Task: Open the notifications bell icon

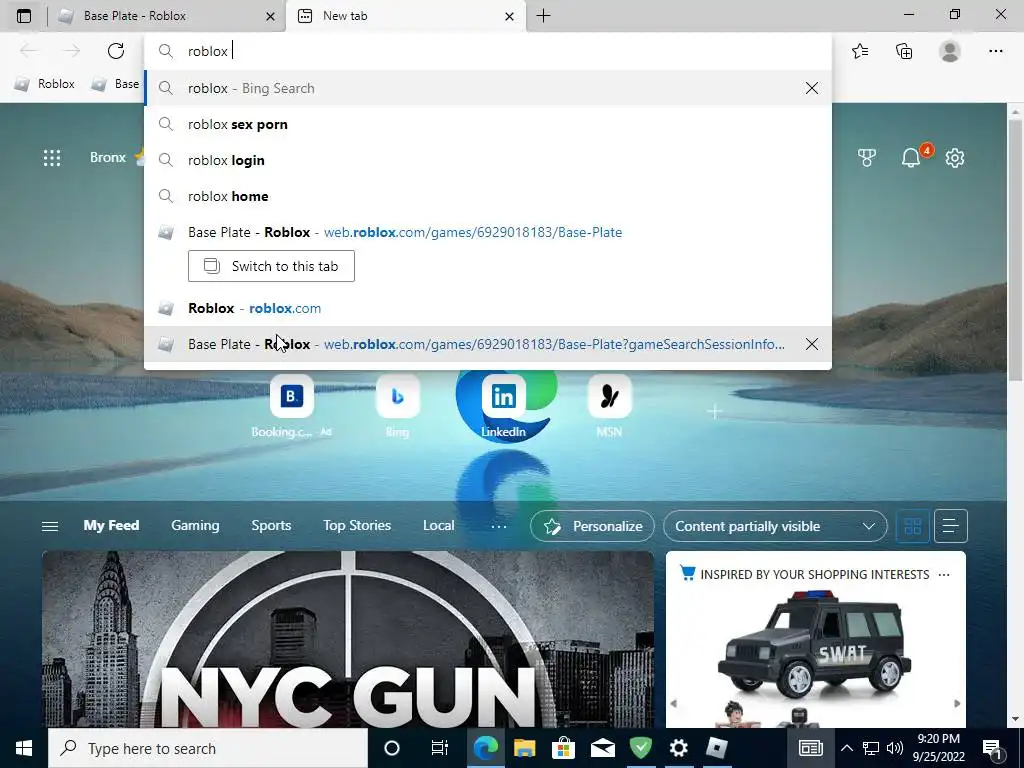Action: (x=911, y=157)
